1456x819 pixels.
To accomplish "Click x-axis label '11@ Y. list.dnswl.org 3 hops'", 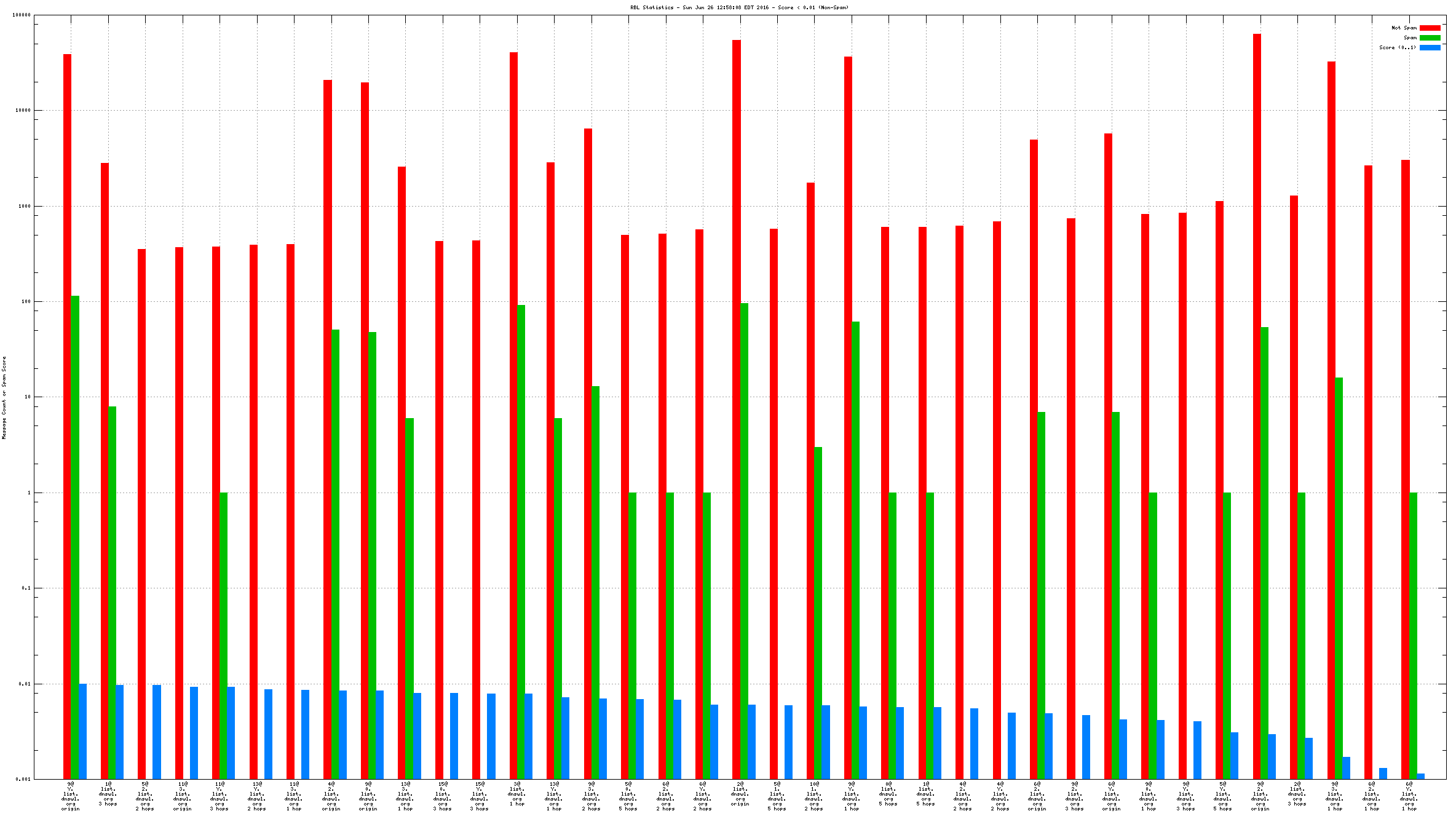I will [220, 796].
